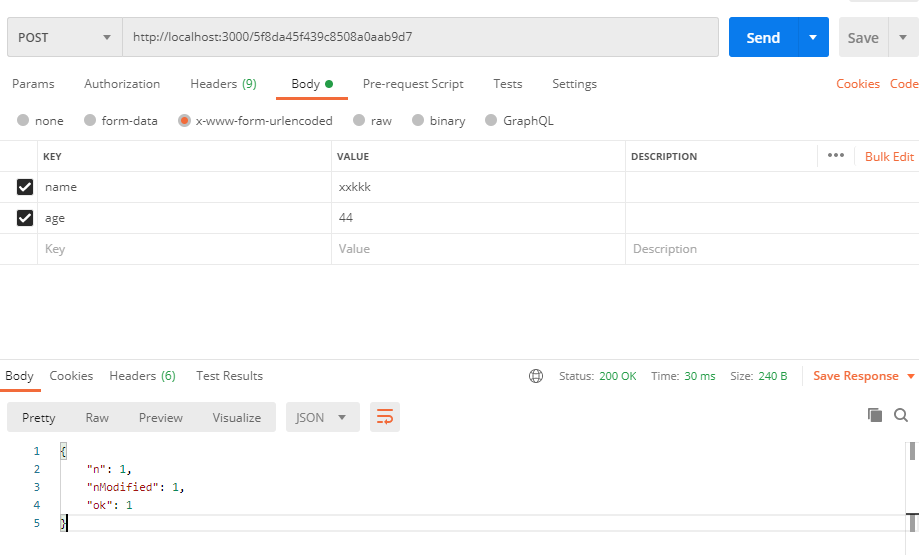The width and height of the screenshot is (919, 555).
Task: Uncheck the age parameter checkbox
Action: [25, 218]
